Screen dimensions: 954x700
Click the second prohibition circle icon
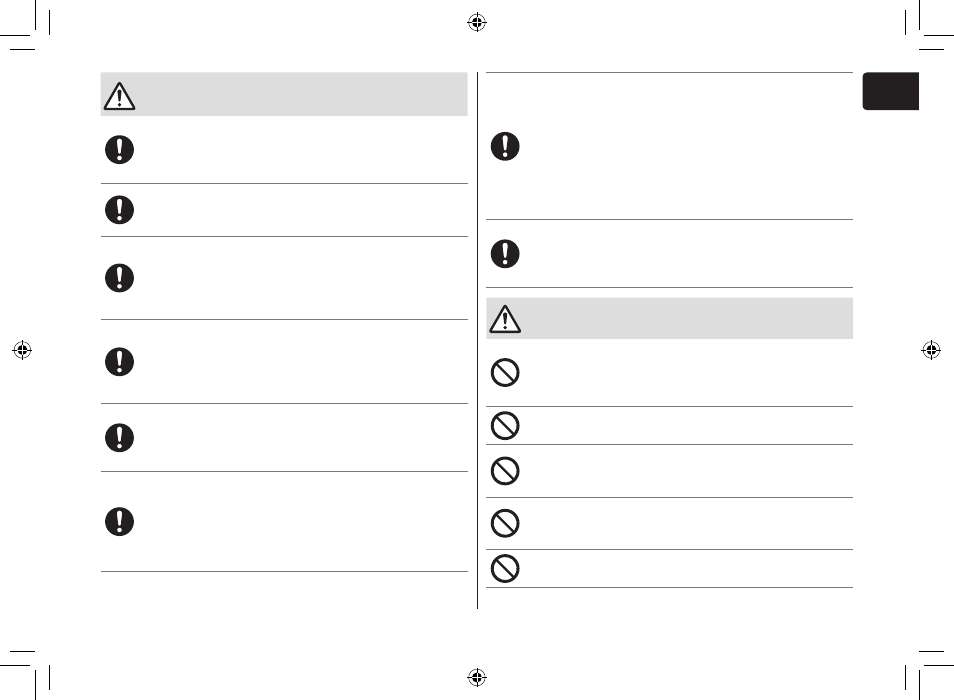click(x=505, y=425)
